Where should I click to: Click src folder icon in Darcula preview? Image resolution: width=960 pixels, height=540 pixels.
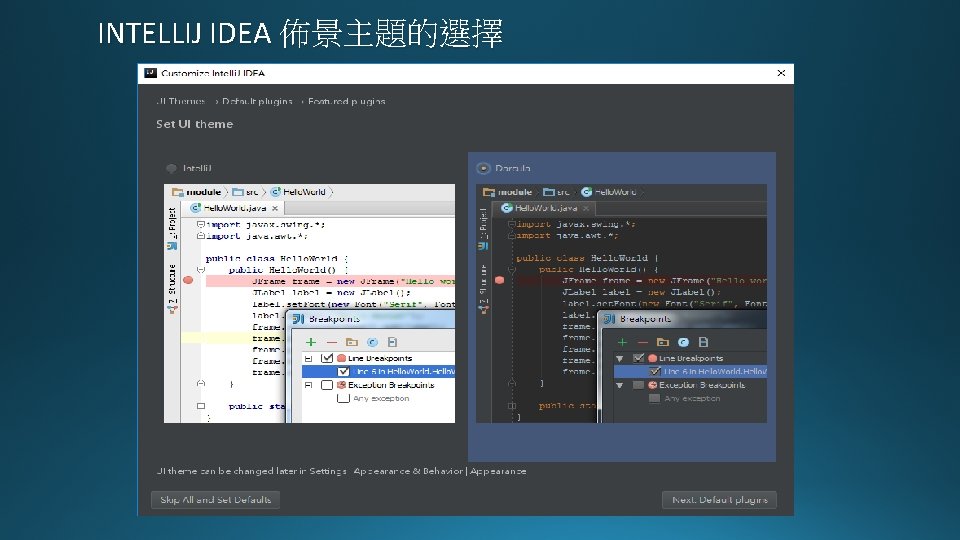[x=549, y=192]
